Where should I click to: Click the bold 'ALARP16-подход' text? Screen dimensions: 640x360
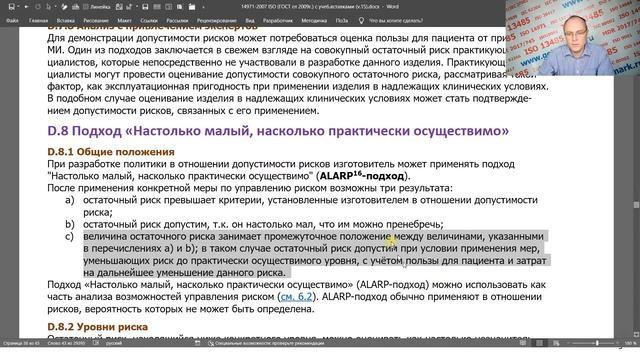coord(362,176)
